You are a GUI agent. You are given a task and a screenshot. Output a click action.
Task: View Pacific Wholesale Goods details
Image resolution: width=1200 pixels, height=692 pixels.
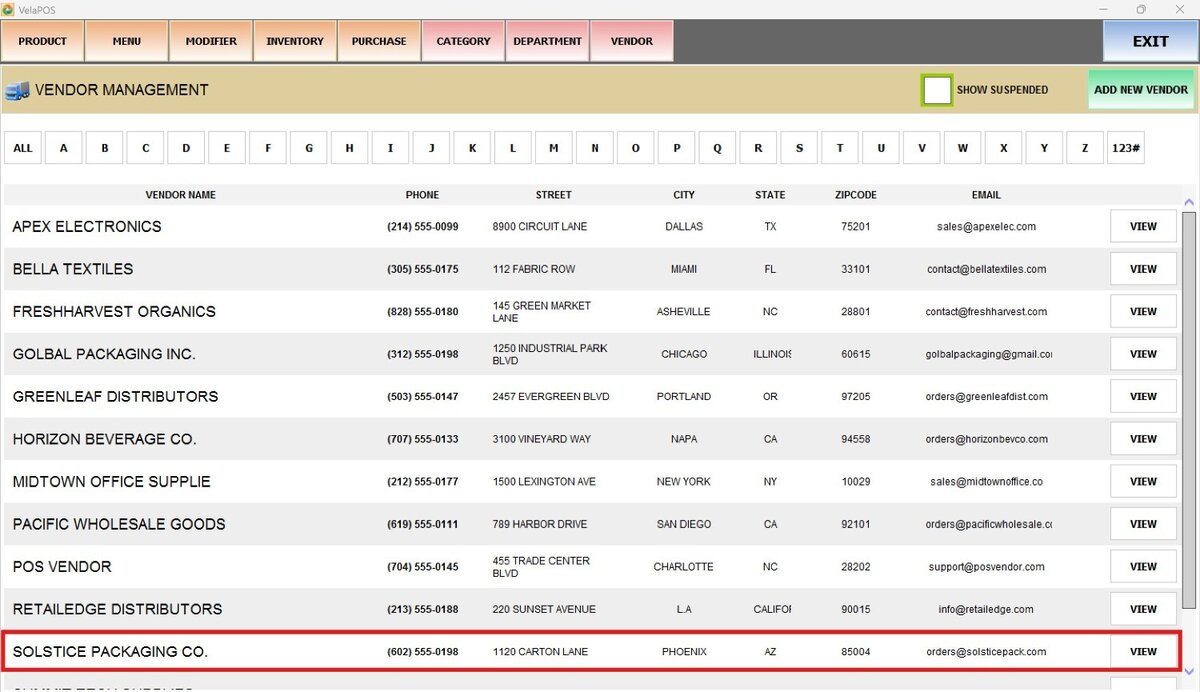point(1143,524)
